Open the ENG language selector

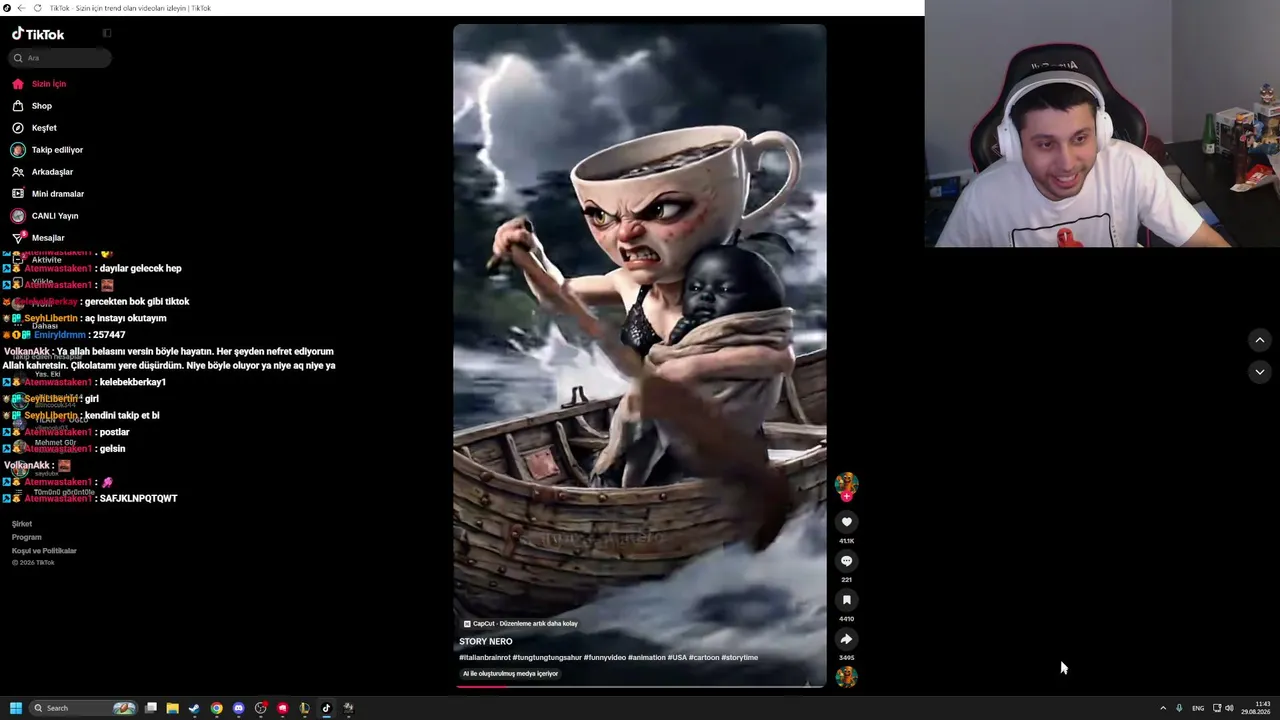pyautogui.click(x=1198, y=708)
